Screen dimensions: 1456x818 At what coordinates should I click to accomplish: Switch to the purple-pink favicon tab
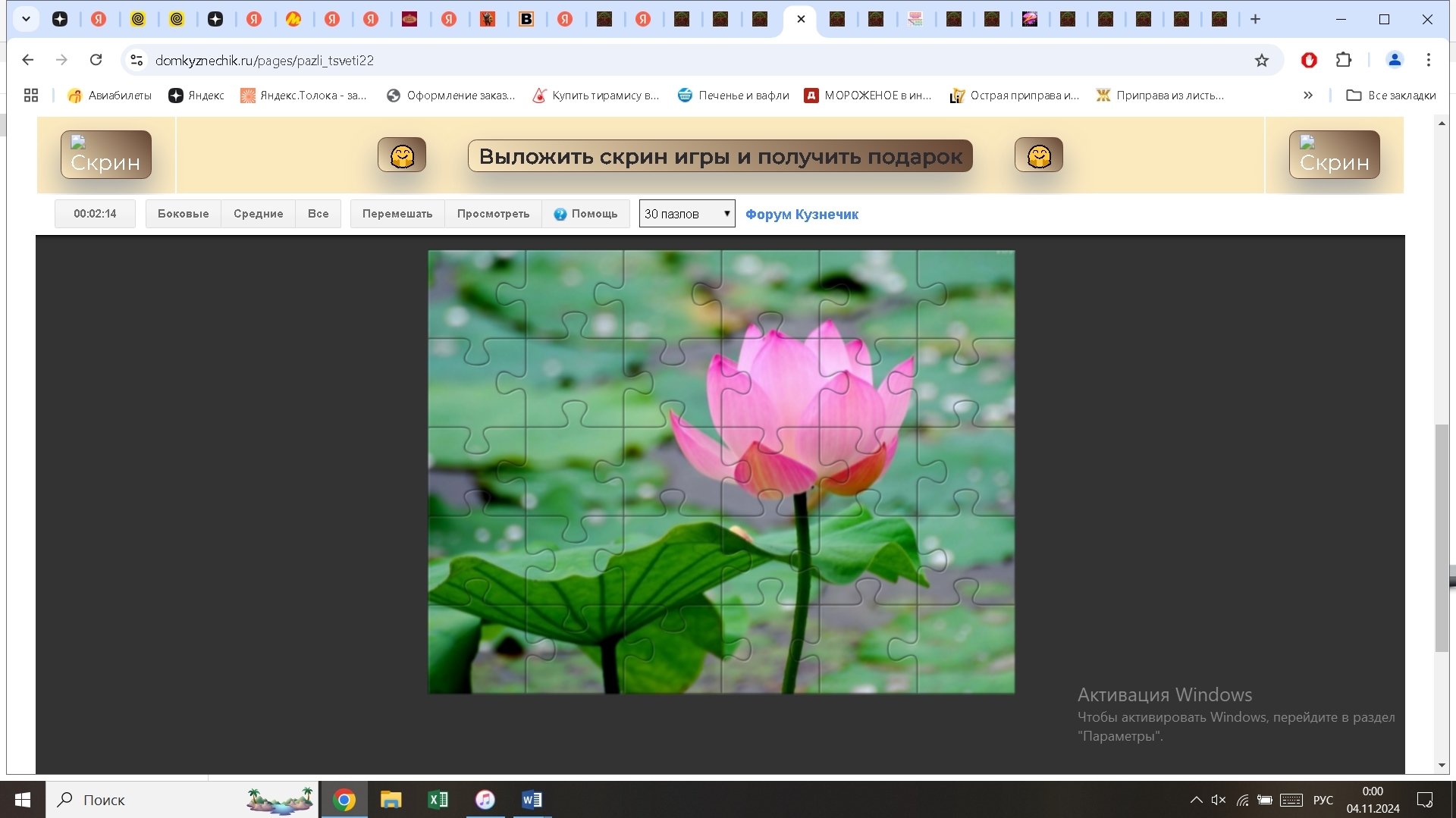pos(1030,20)
